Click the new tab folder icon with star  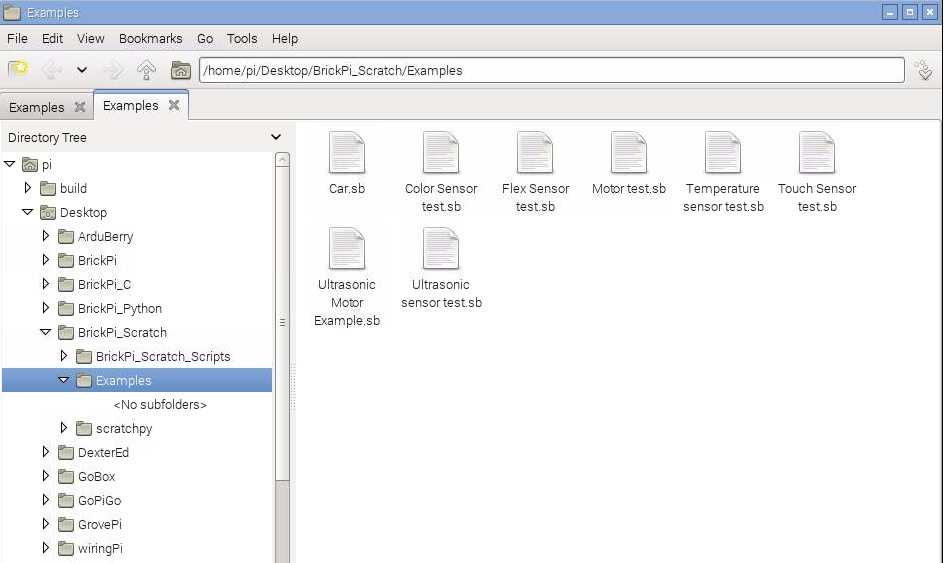pyautogui.click(x=18, y=70)
